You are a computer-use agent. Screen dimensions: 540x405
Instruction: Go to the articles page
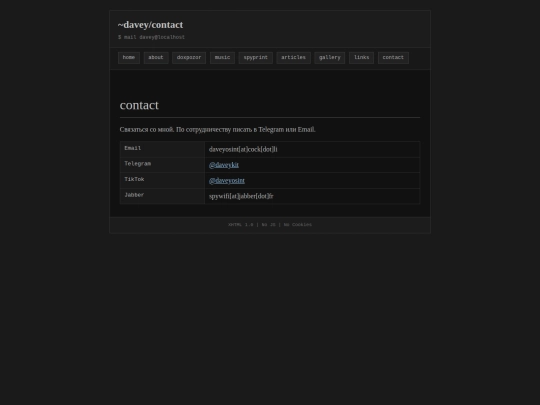pos(293,58)
